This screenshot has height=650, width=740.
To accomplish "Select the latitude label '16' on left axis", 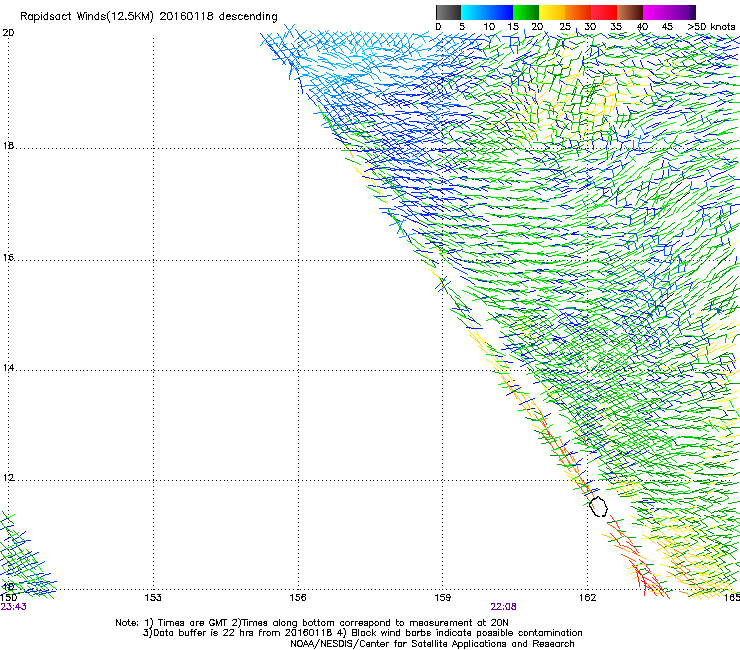I will (8, 257).
